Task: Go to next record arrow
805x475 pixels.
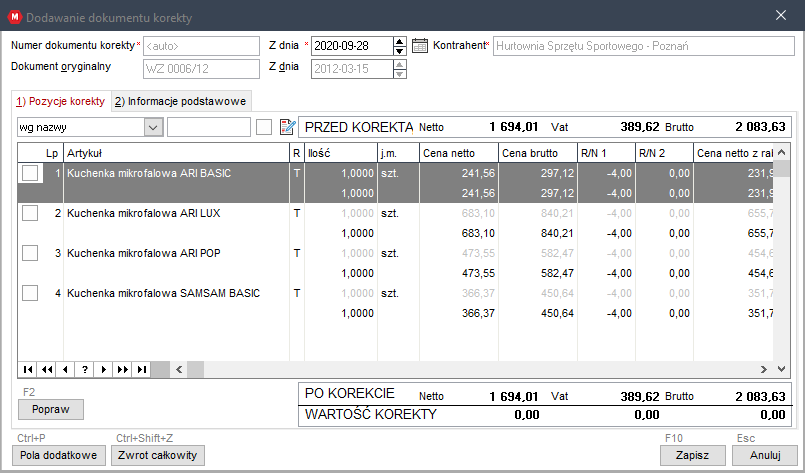Action: click(104, 369)
